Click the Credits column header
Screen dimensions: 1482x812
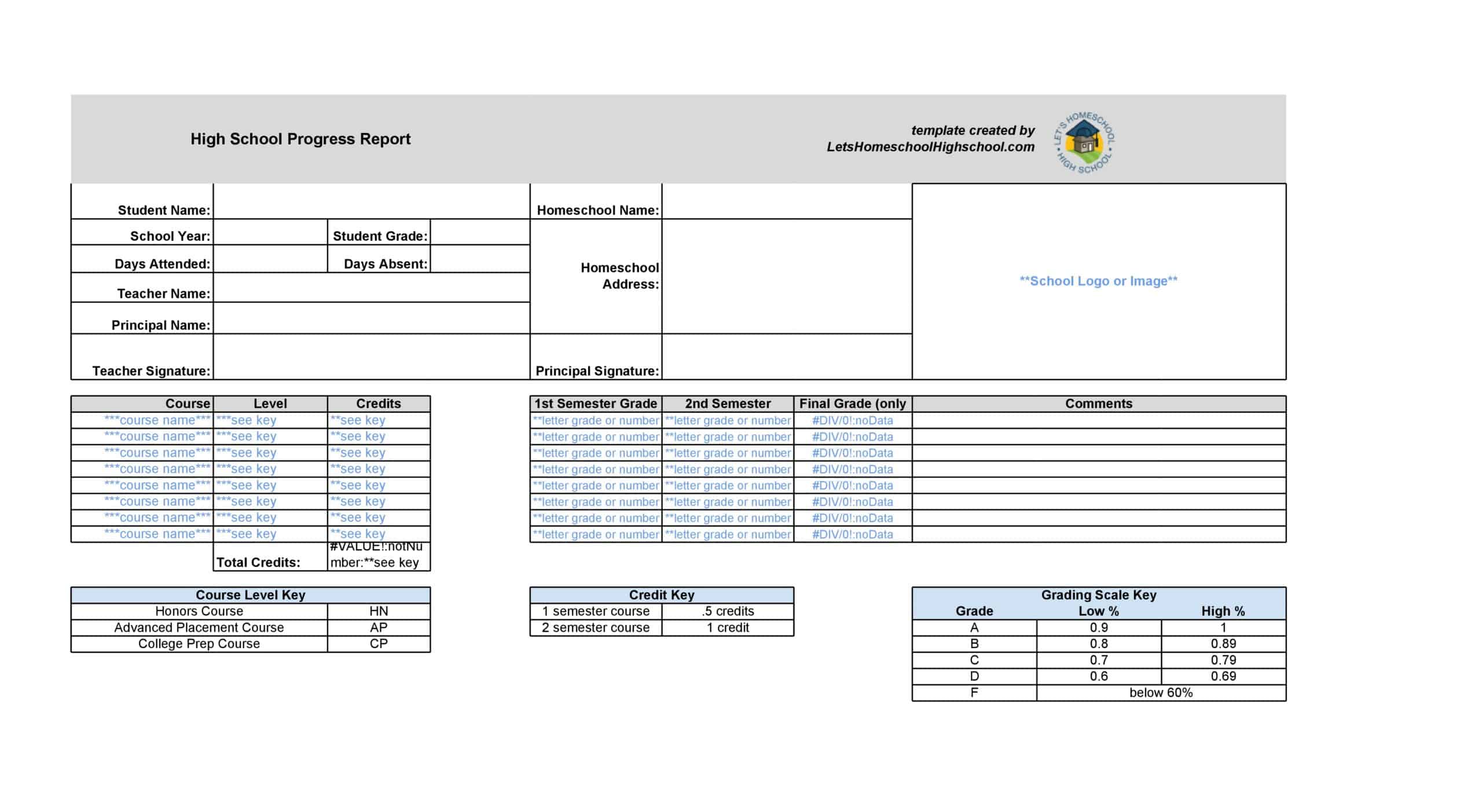click(379, 404)
